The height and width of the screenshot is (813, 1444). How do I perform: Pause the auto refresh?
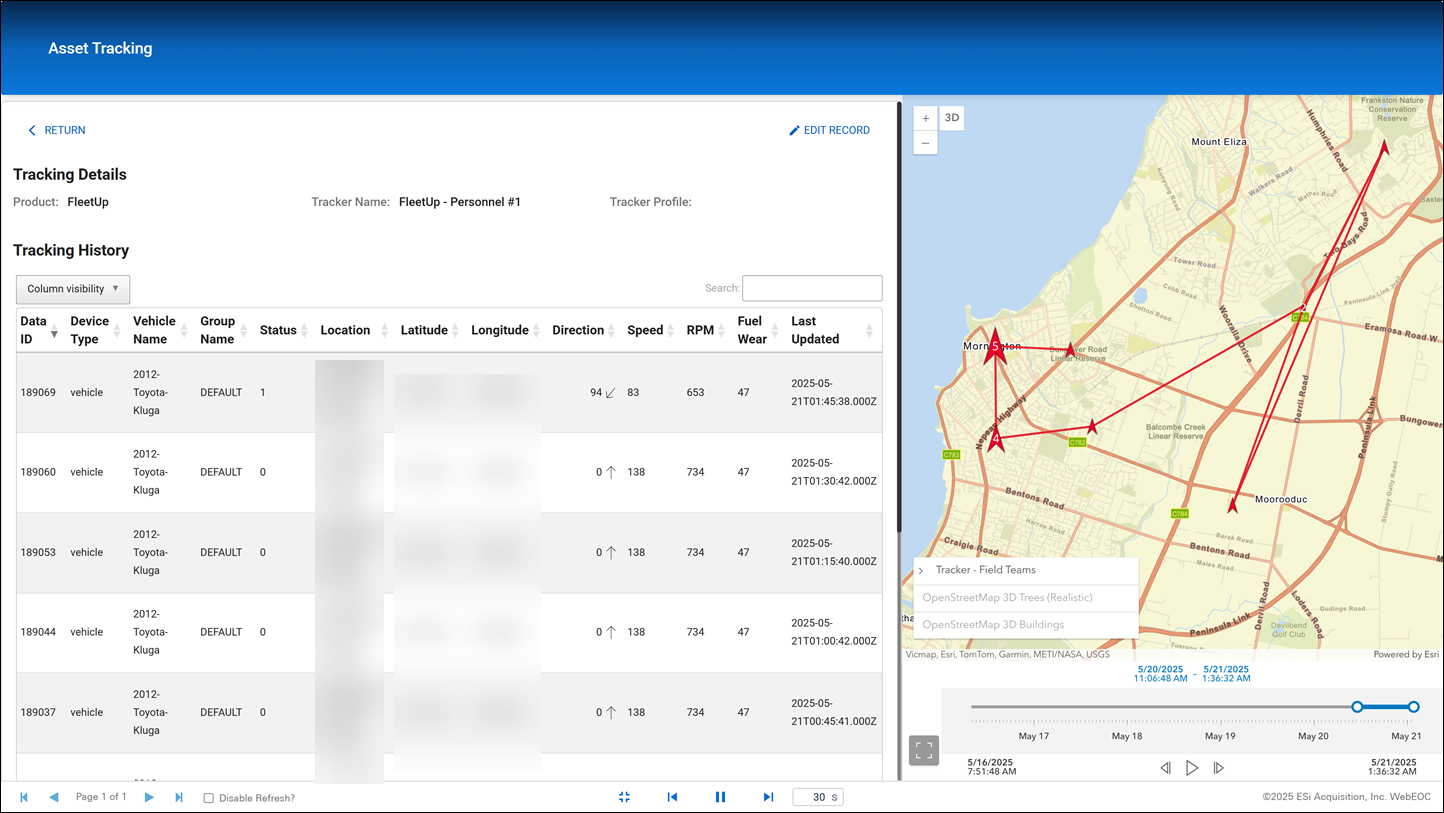[720, 797]
